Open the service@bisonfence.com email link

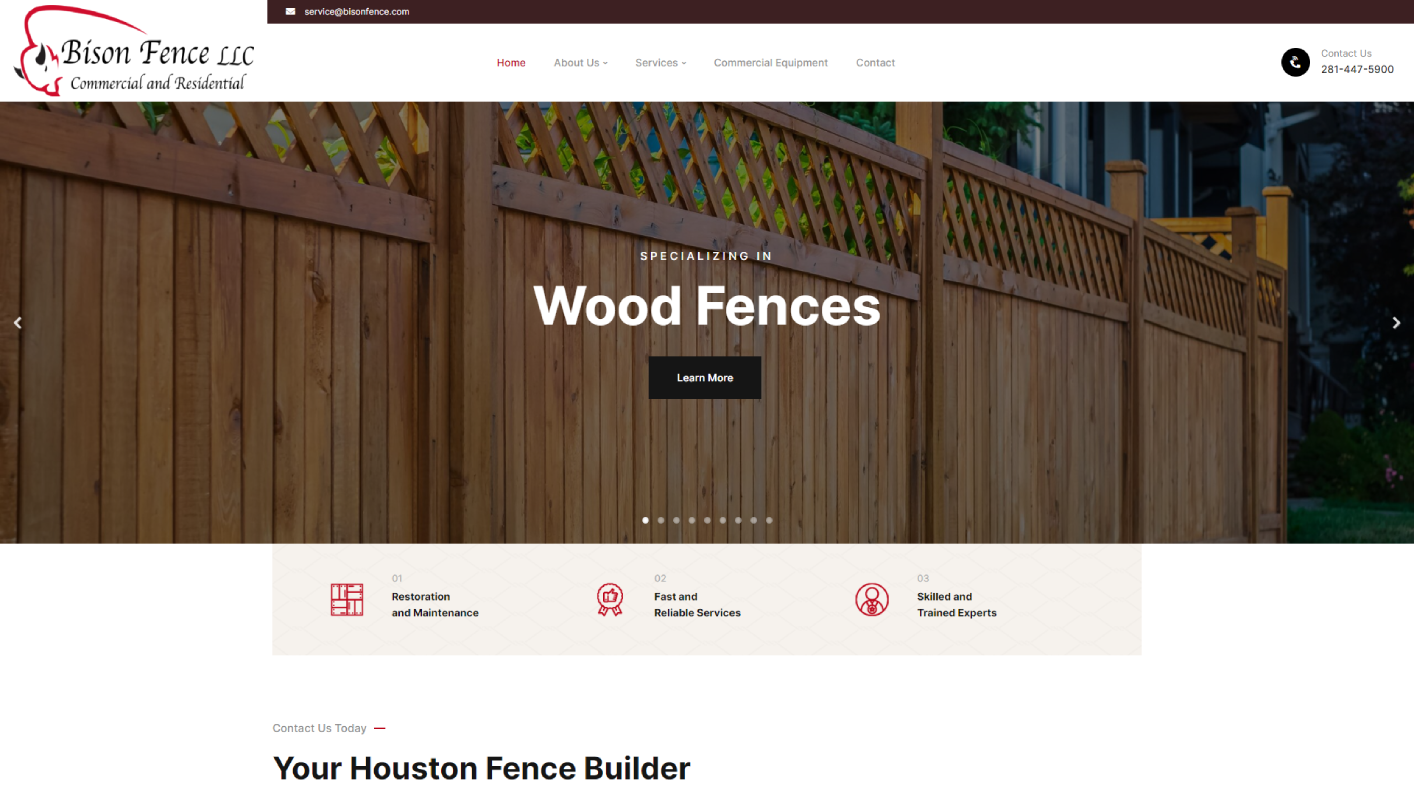[x=357, y=11]
